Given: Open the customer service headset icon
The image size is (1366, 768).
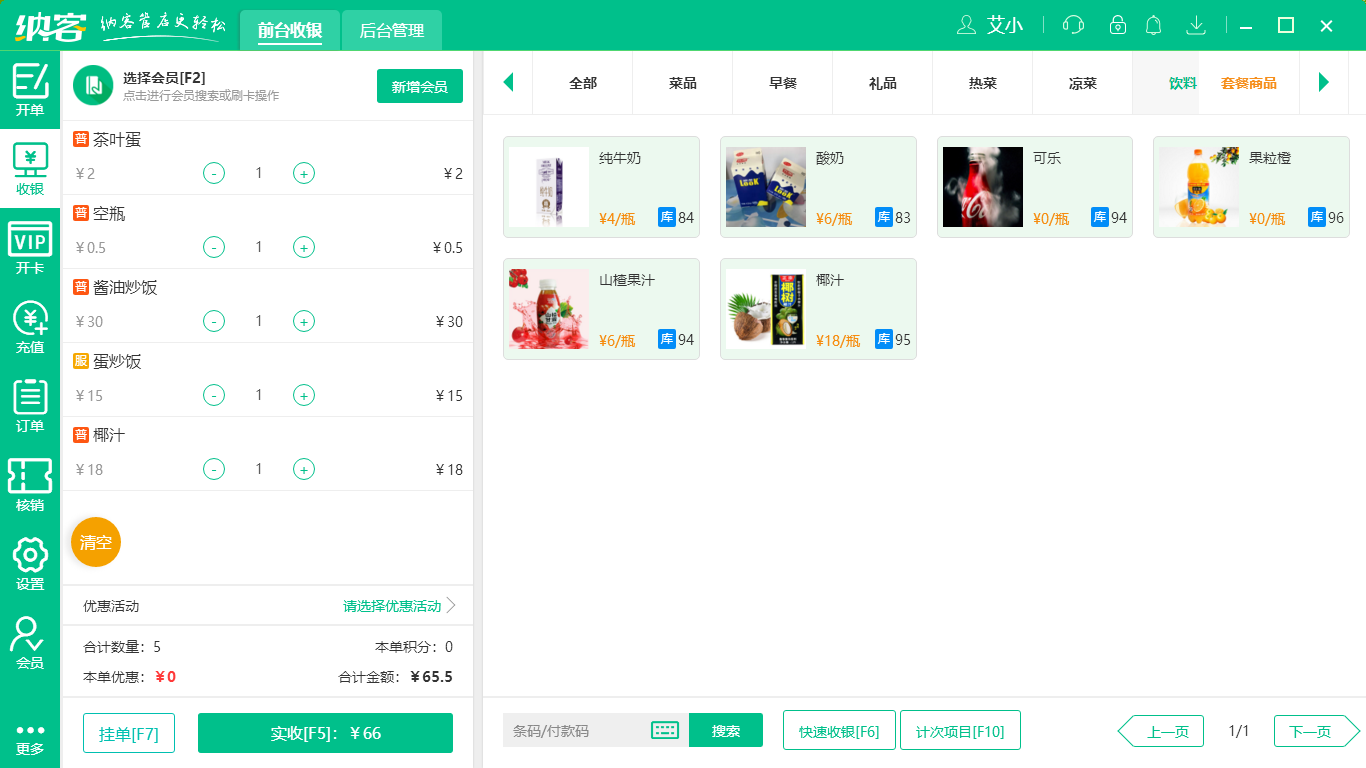Looking at the screenshot, I should click(1073, 25).
